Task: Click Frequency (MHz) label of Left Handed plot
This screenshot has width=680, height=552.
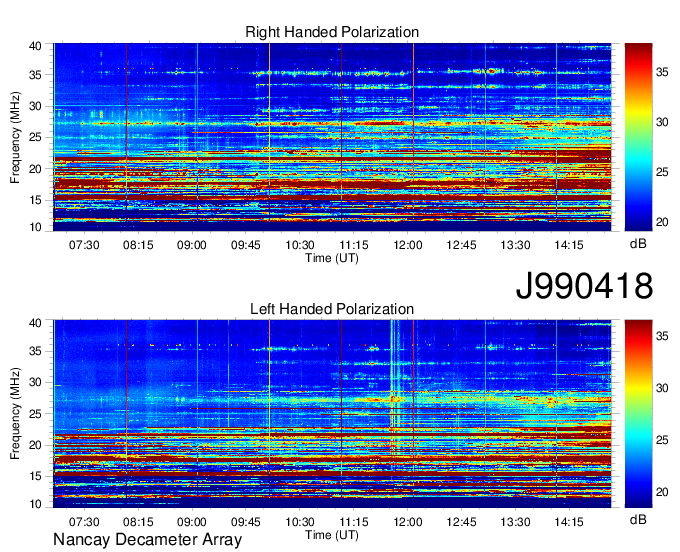Action: (x=15, y=414)
